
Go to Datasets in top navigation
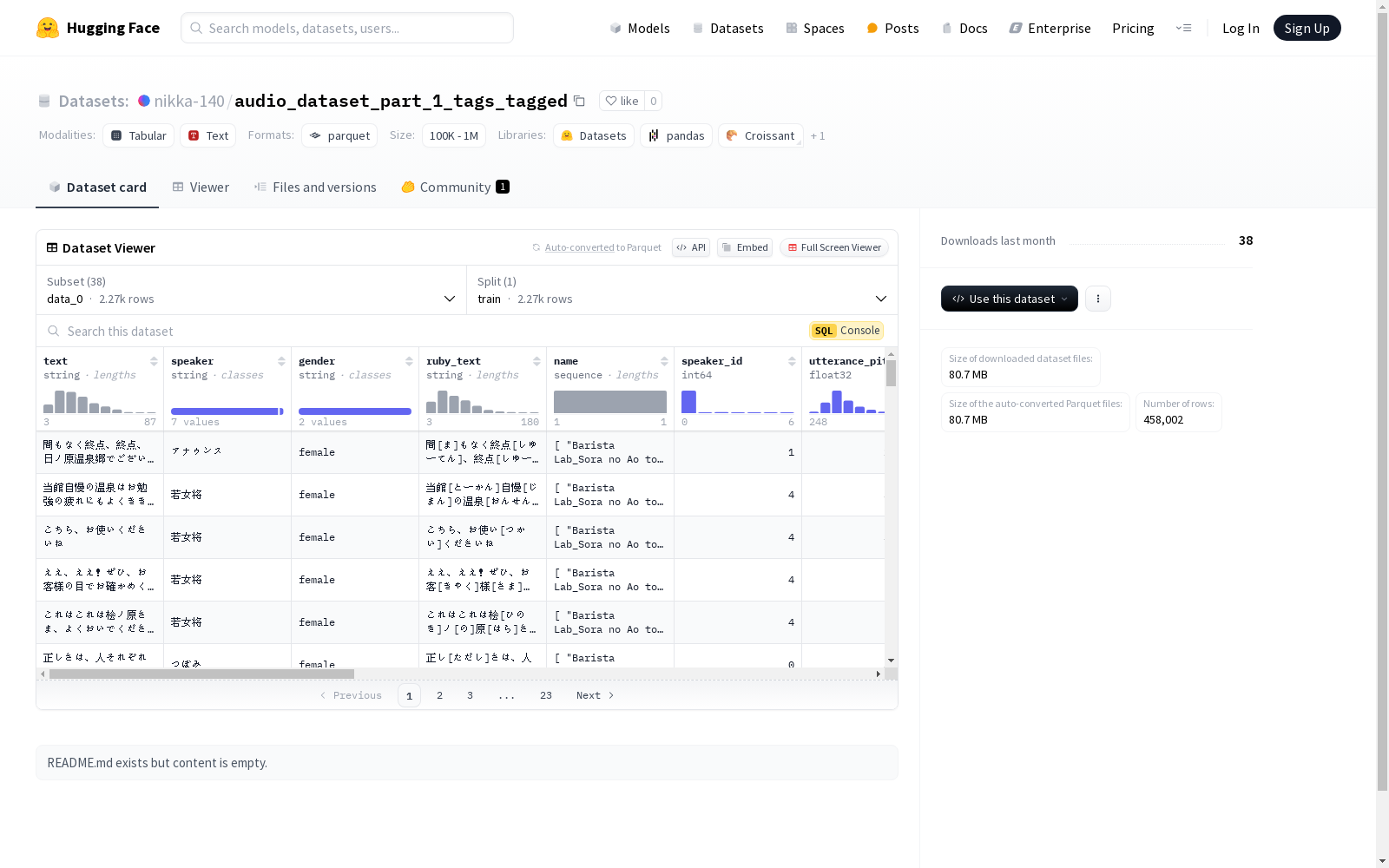(x=727, y=28)
